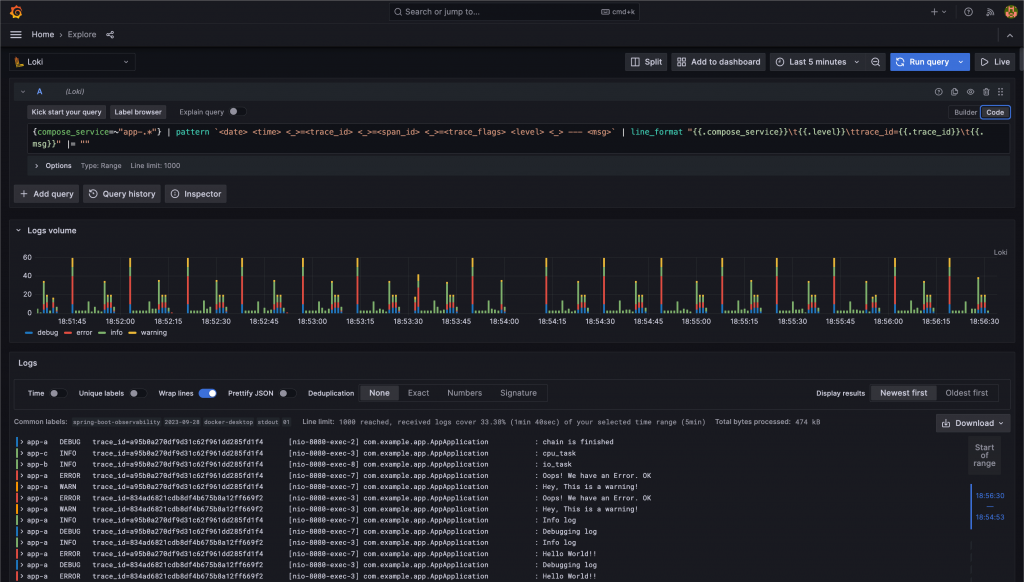Collapse query row A chevron
Viewport: 1024px width, 582px height.
23,92
